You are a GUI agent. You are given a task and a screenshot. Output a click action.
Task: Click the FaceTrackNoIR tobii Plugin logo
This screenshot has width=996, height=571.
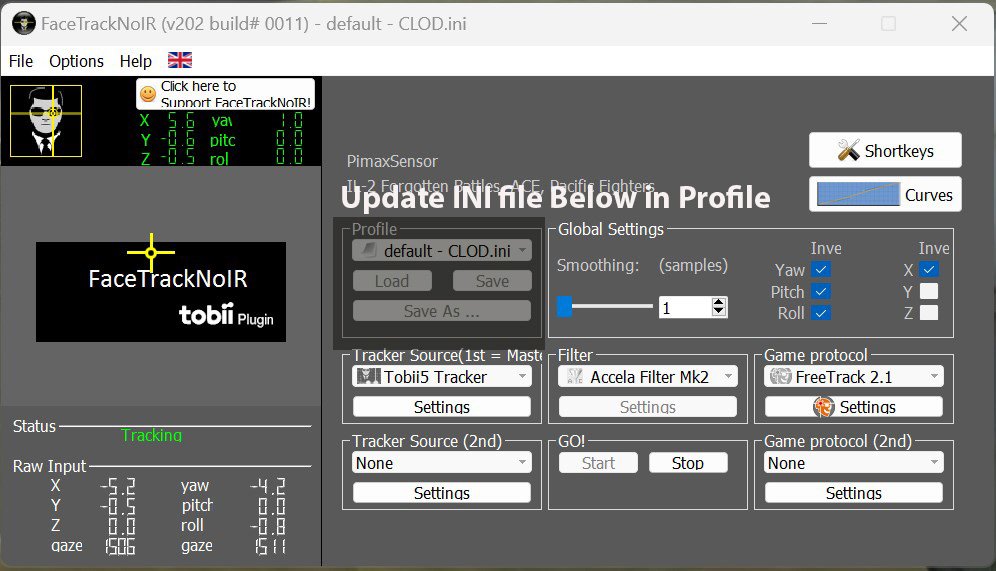click(x=161, y=292)
